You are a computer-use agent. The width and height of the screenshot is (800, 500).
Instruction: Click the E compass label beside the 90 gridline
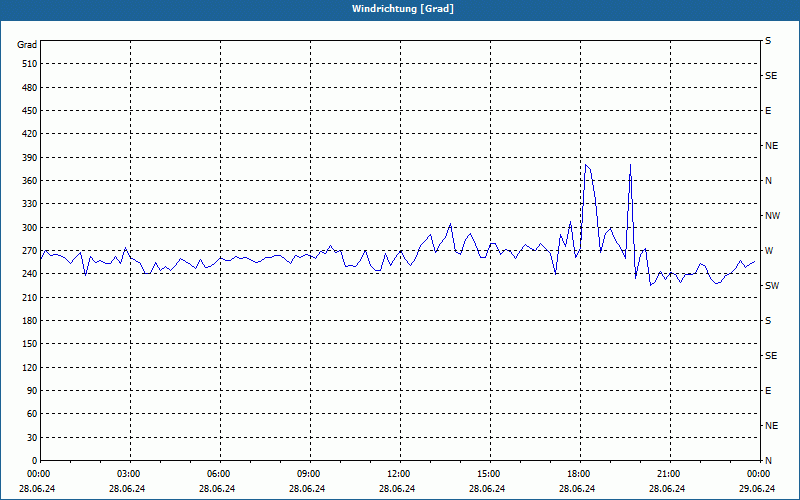pos(768,391)
